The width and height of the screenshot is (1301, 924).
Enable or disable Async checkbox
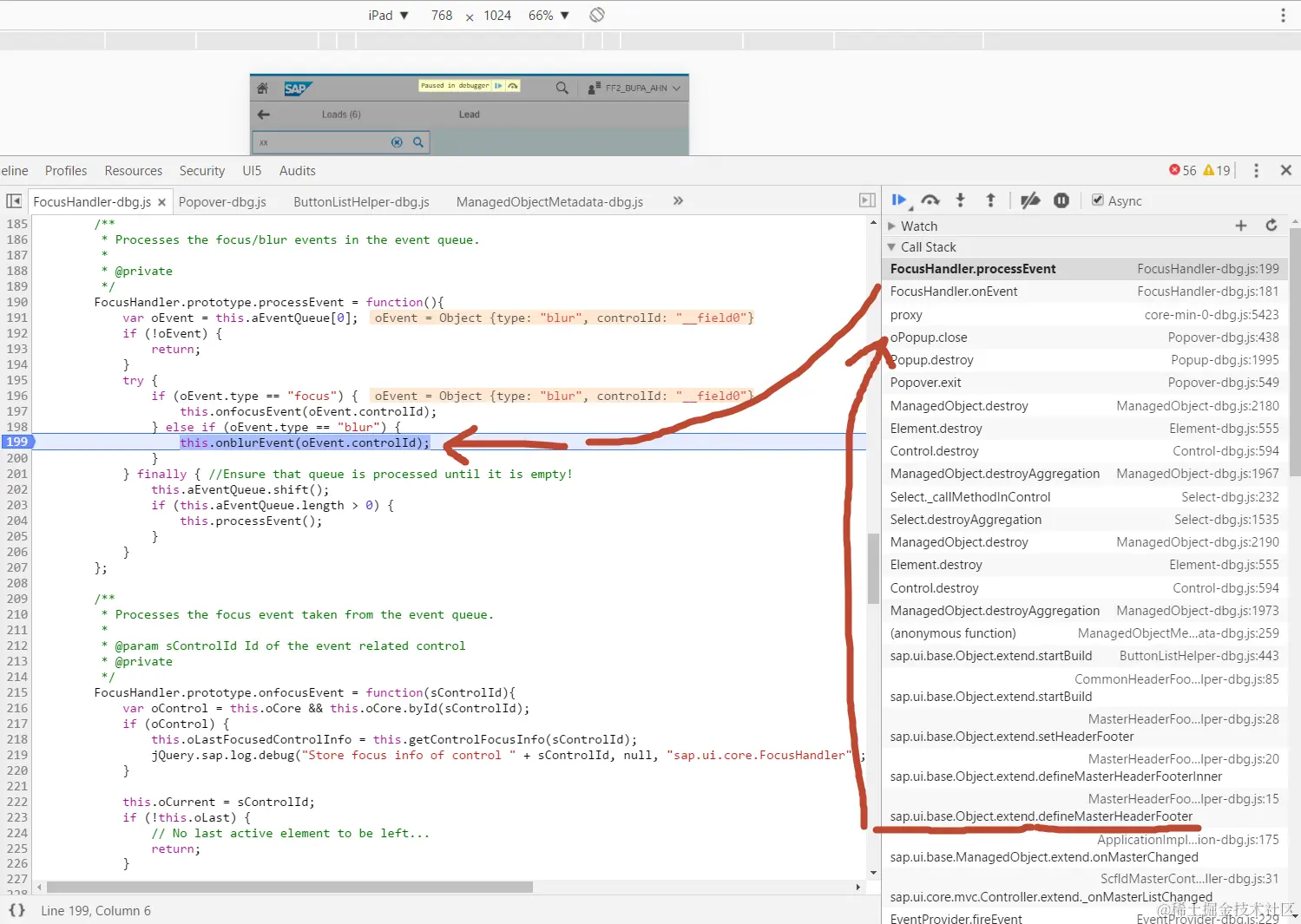click(1098, 200)
